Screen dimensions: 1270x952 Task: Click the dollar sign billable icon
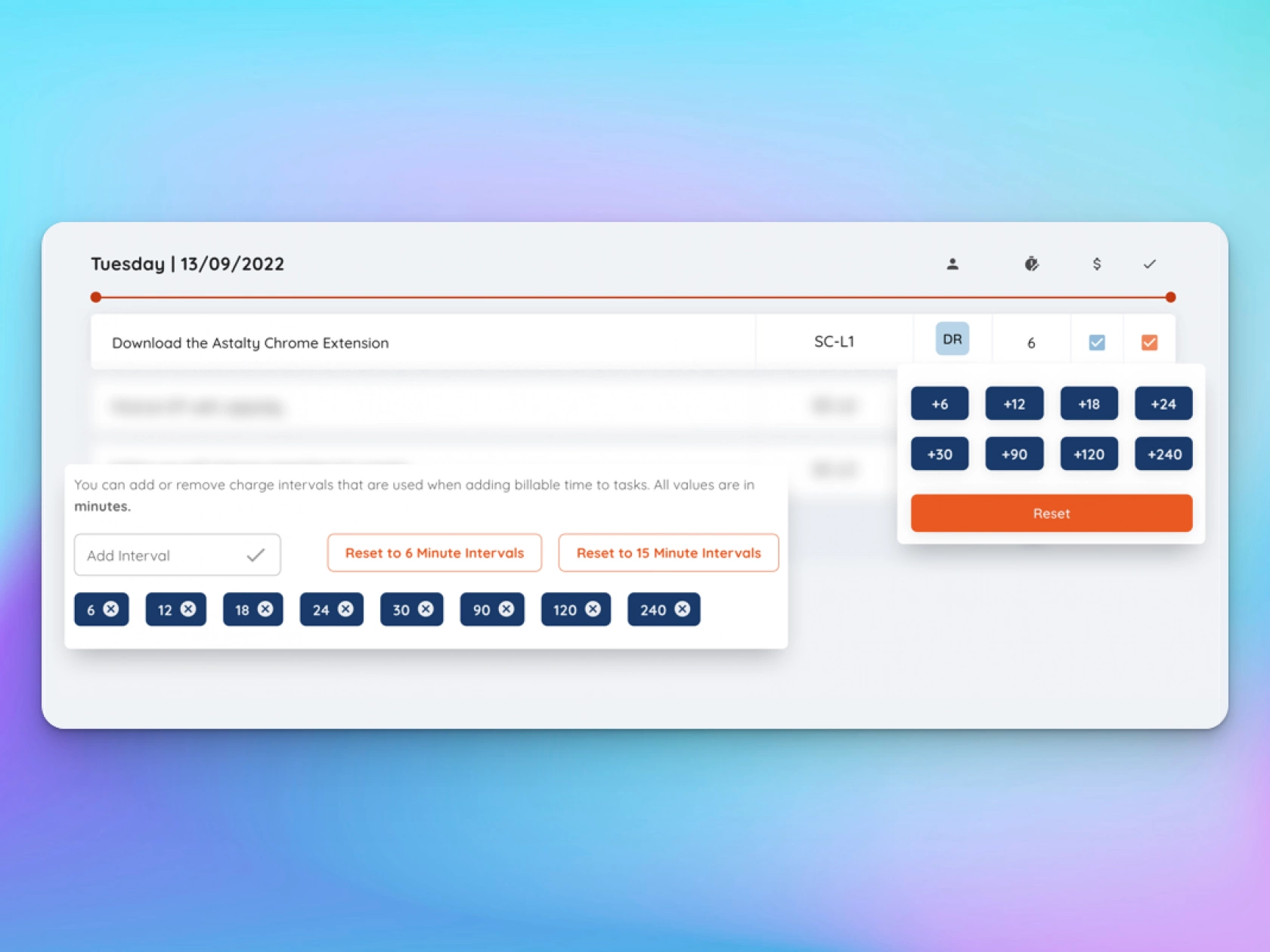(x=1096, y=264)
